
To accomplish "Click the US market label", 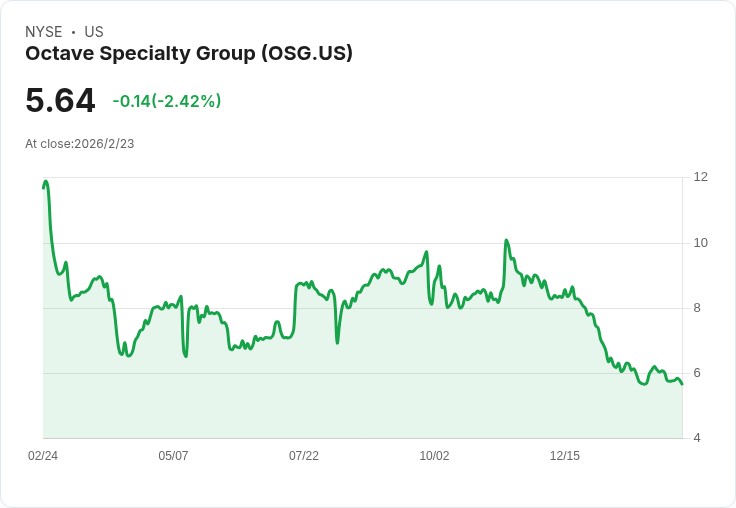I will 94,32.
